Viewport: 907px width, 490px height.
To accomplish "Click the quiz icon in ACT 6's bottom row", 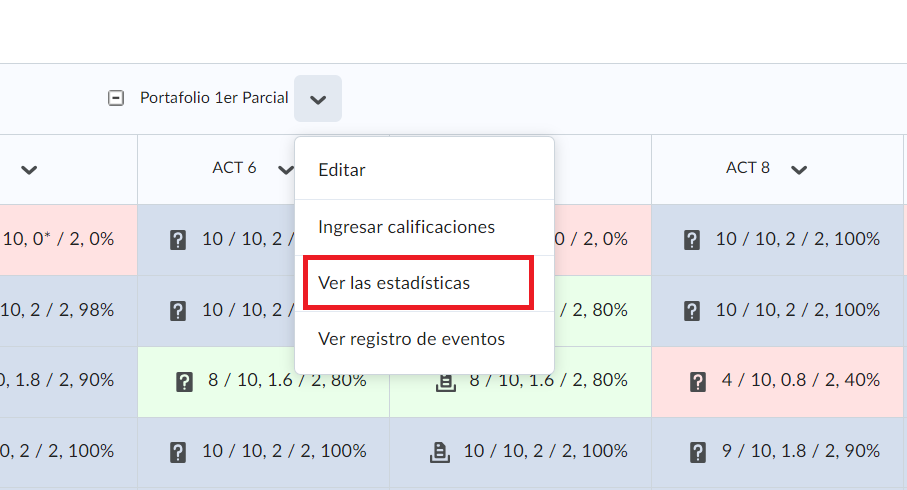I will (178, 452).
